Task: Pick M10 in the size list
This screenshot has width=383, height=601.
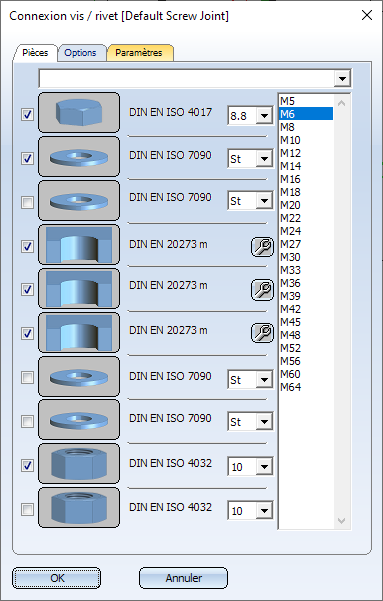Action: [306, 140]
